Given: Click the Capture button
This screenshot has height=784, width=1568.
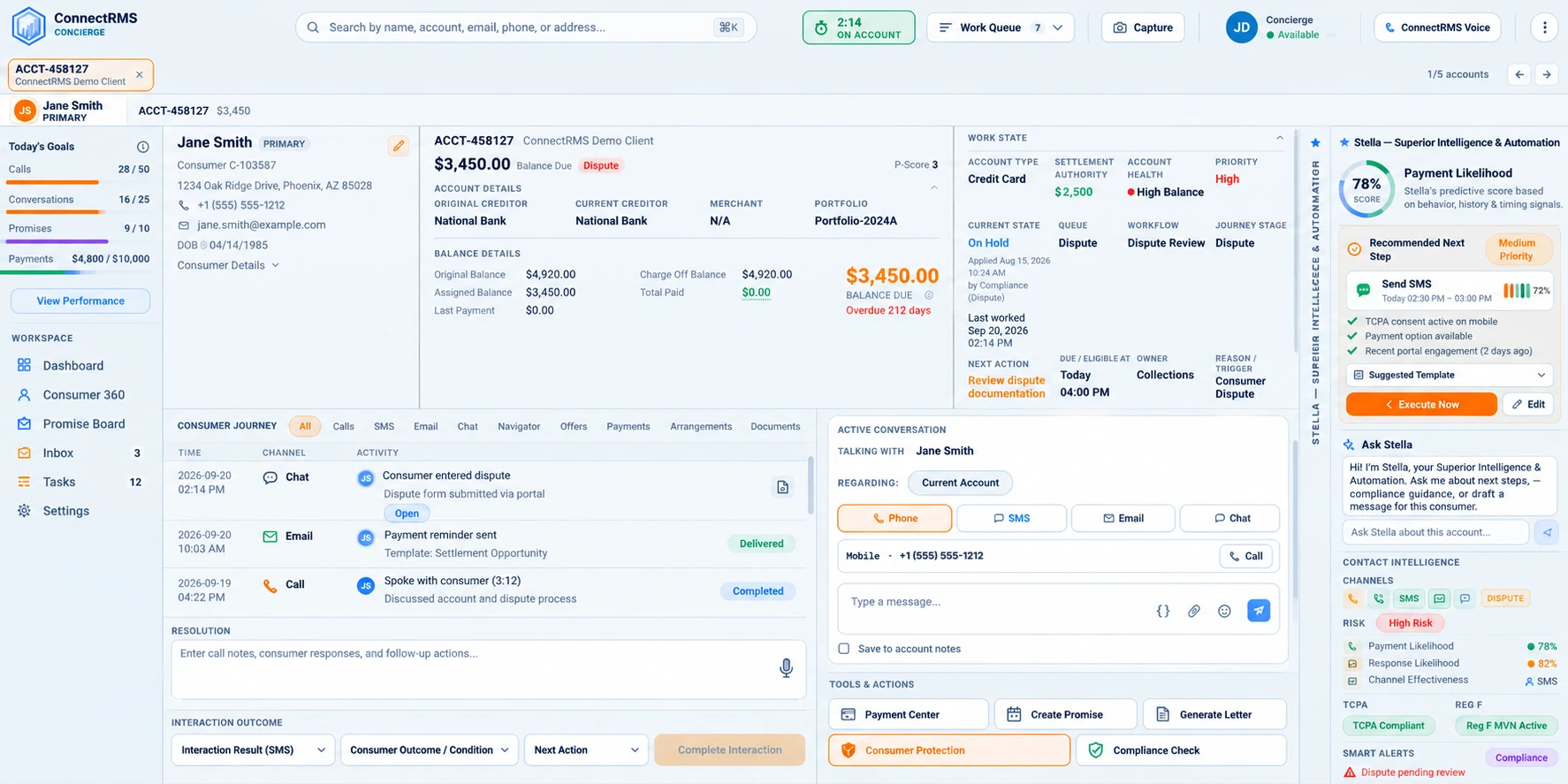Looking at the screenshot, I should point(1142,27).
